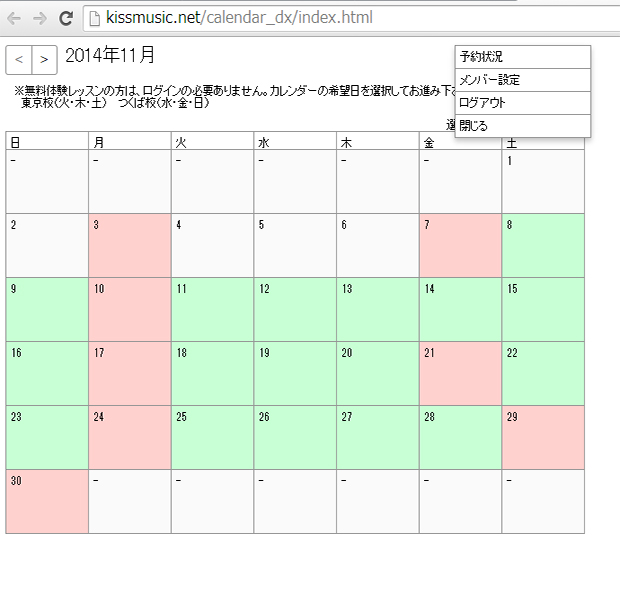Click the つくば校(水・金・日) text
Screen dimensions: 620x591
164,103
